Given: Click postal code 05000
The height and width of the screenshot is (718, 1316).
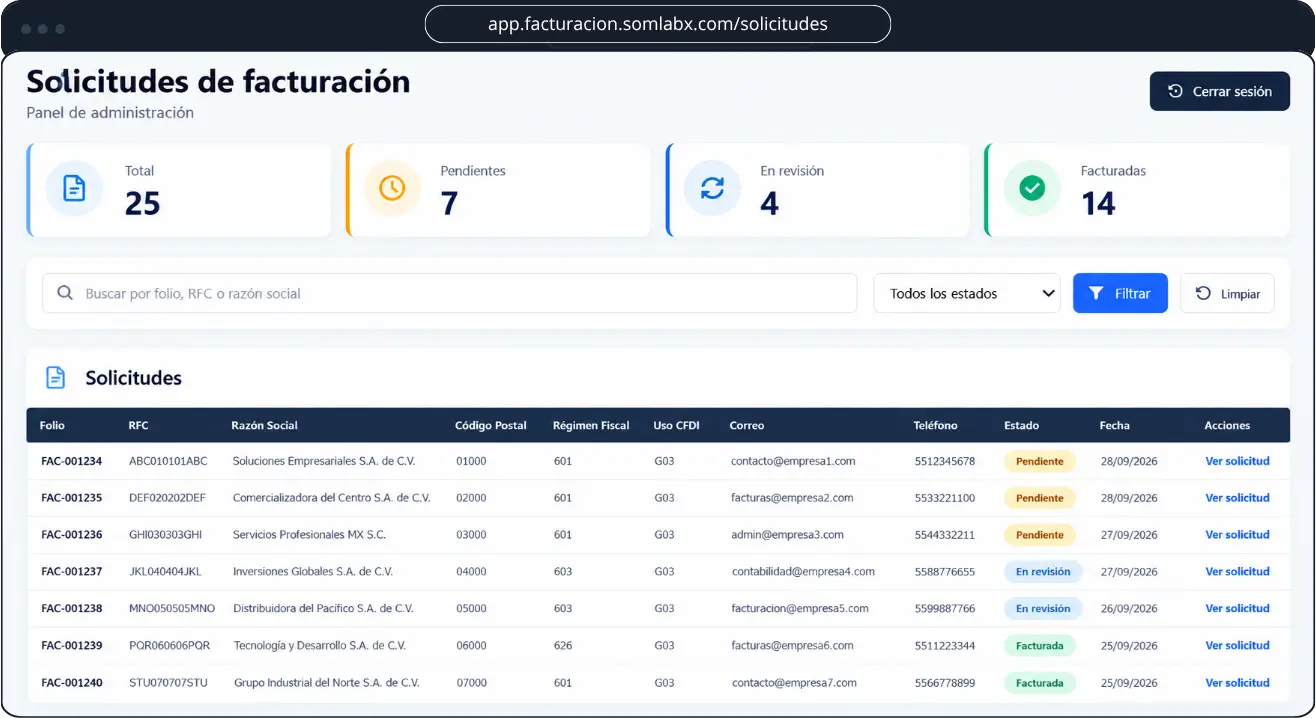Looking at the screenshot, I should 471,608.
